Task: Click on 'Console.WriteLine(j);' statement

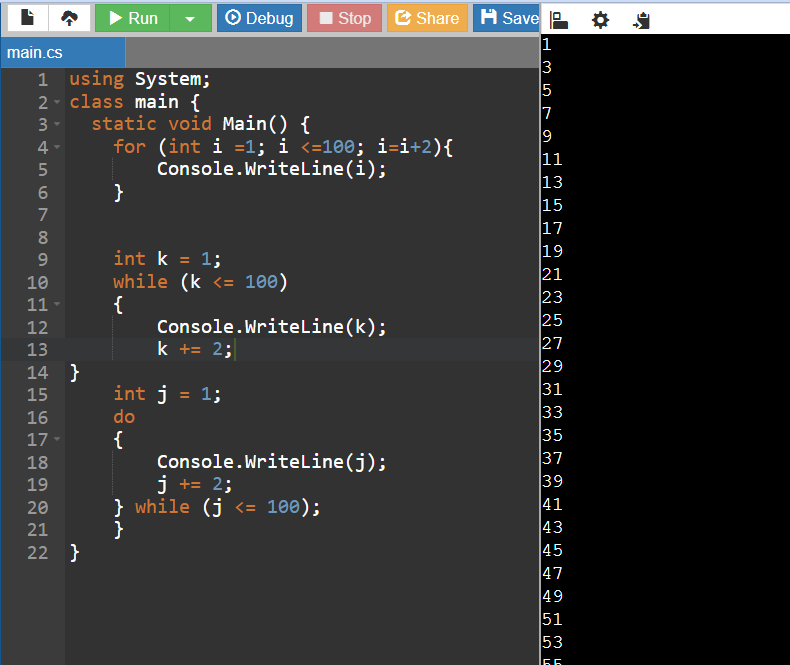Action: click(272, 462)
